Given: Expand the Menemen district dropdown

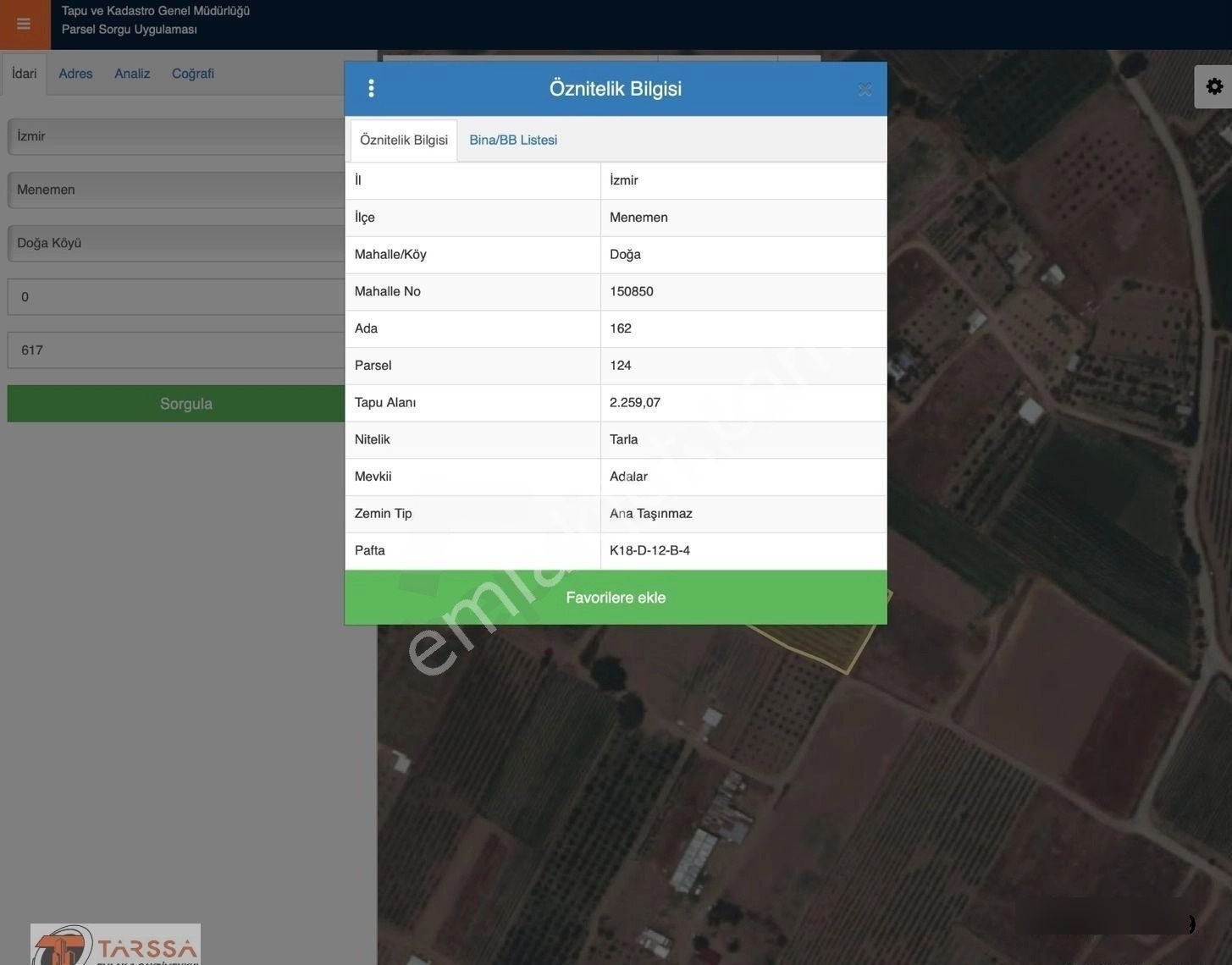Looking at the screenshot, I should pos(178,190).
